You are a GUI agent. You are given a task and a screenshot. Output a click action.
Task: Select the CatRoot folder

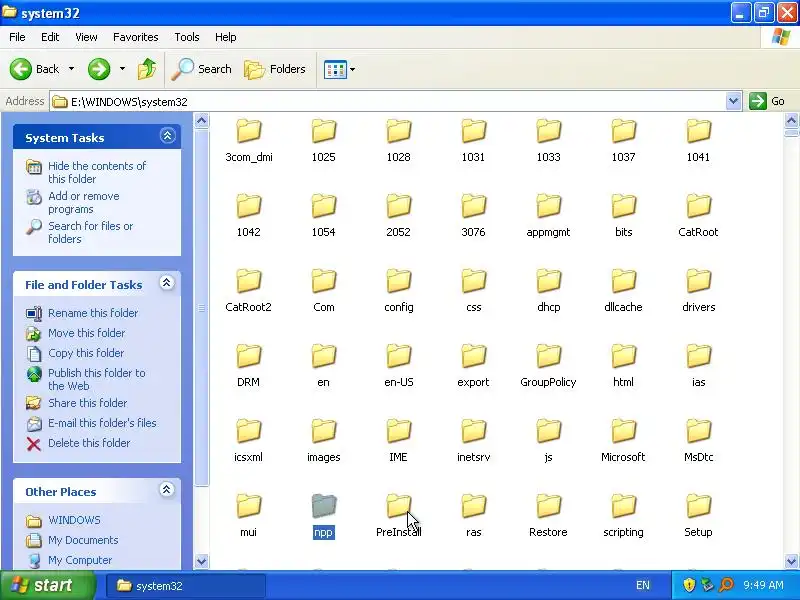[x=698, y=216]
